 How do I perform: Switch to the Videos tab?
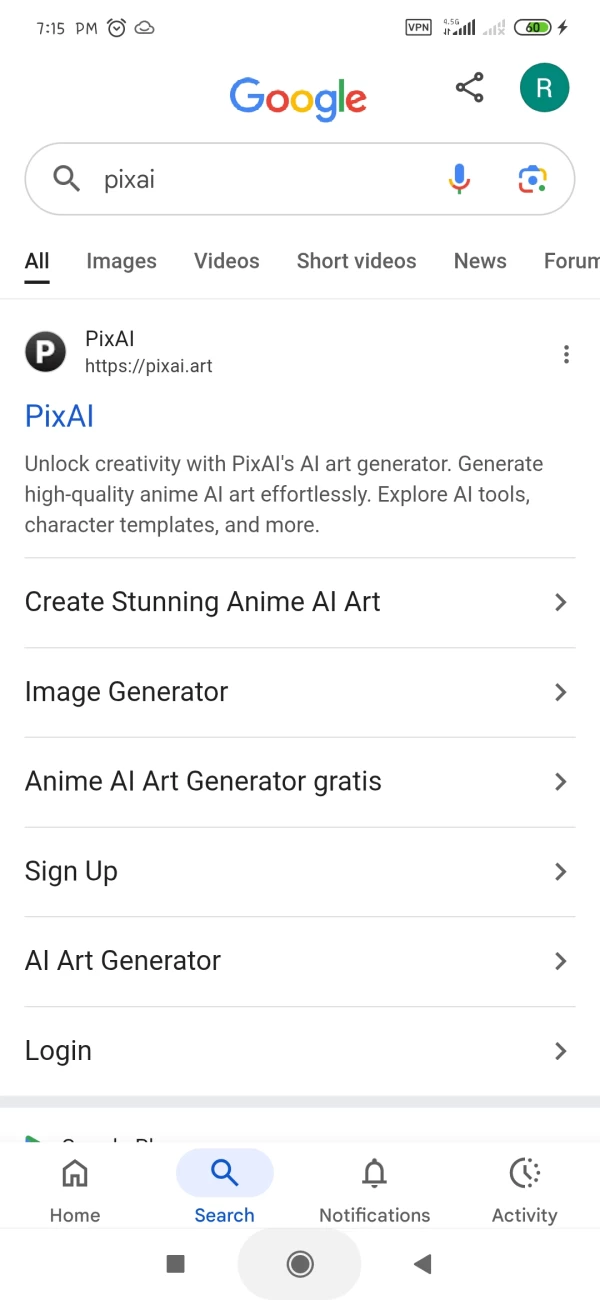(227, 261)
